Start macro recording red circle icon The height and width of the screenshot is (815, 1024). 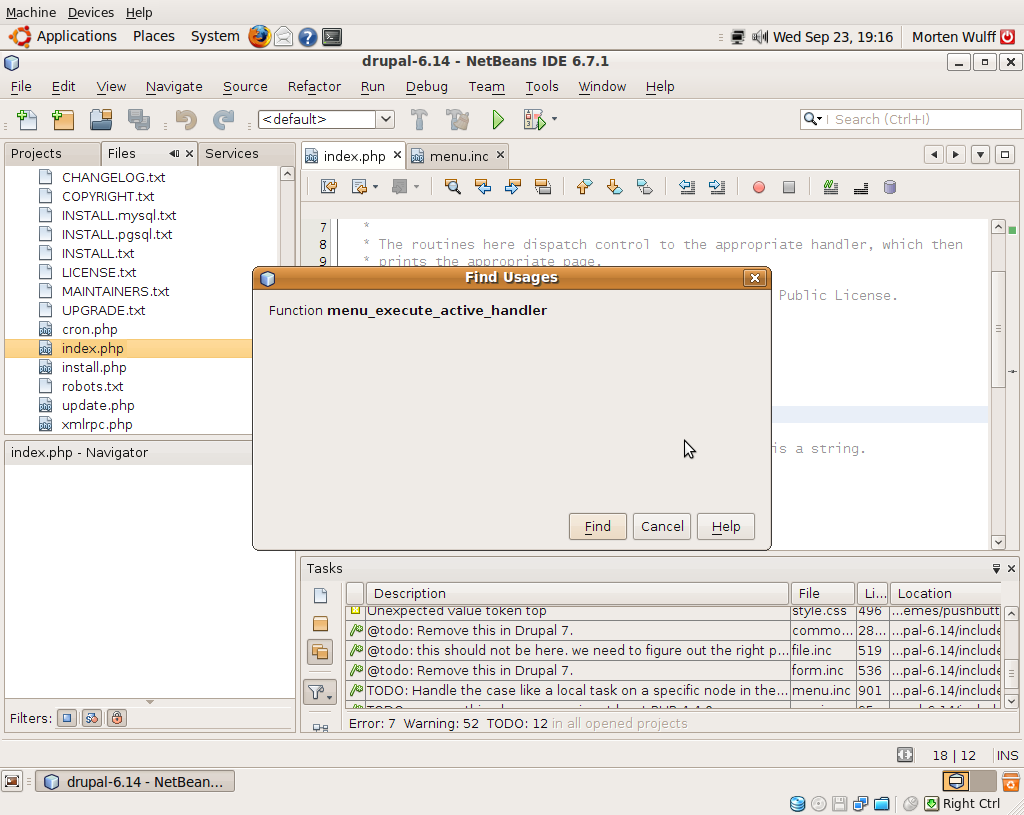click(x=758, y=187)
